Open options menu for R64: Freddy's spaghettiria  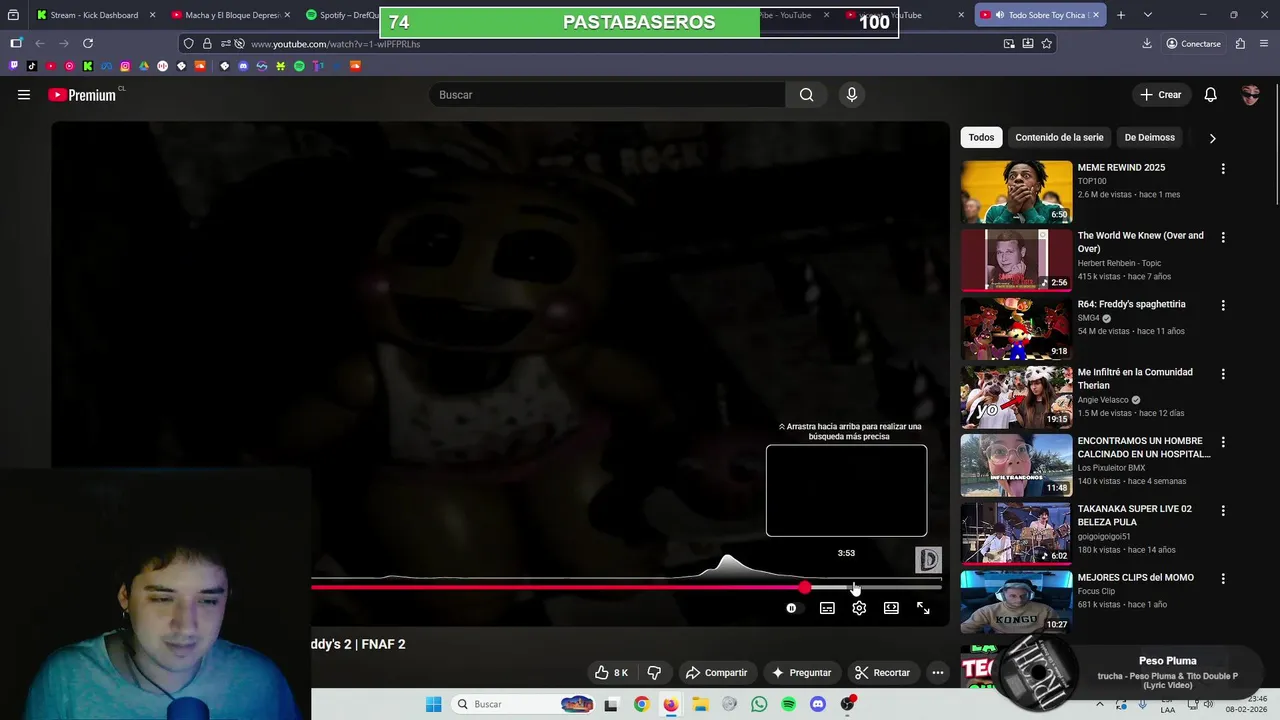(1222, 305)
